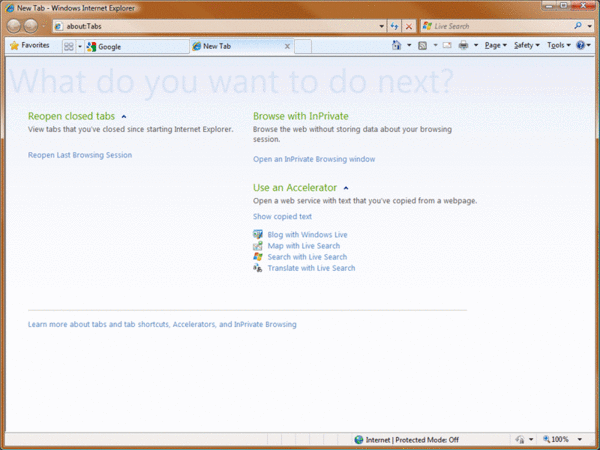Open the zoom level dropdown arrow
The height and width of the screenshot is (450, 600).
(x=580, y=439)
